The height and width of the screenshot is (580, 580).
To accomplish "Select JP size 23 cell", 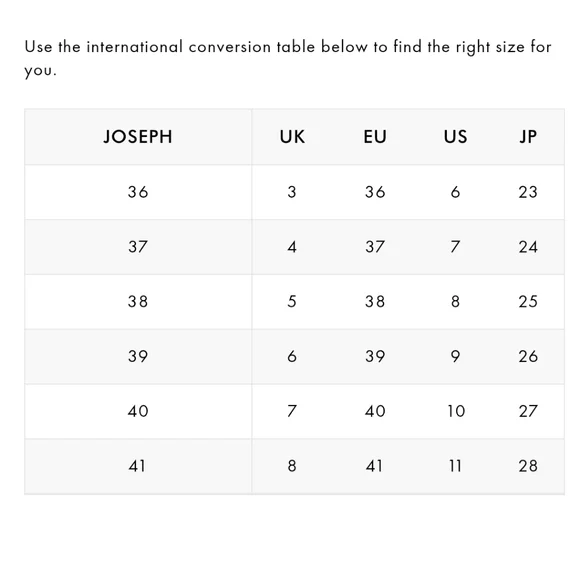I will 528,192.
